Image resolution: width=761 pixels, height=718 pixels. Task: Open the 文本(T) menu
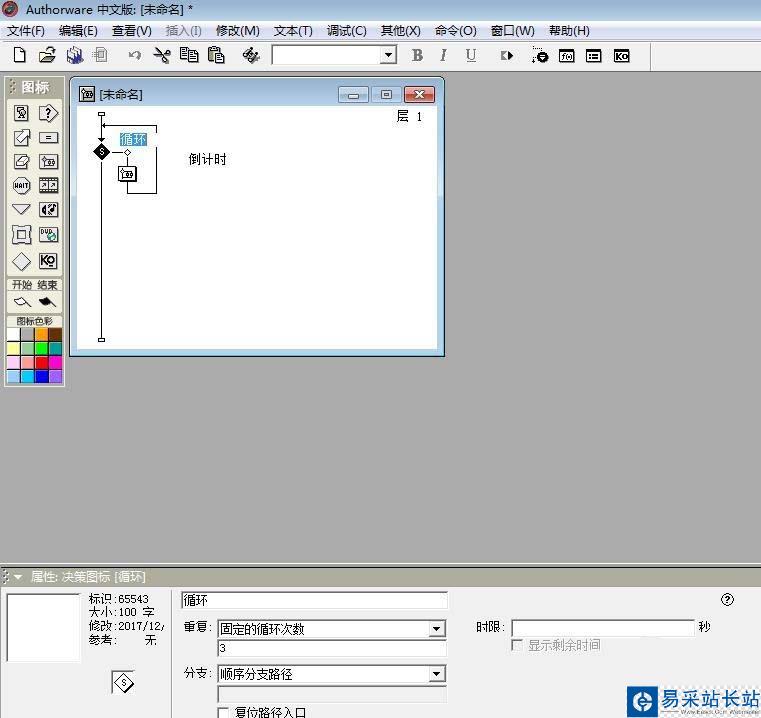(293, 31)
